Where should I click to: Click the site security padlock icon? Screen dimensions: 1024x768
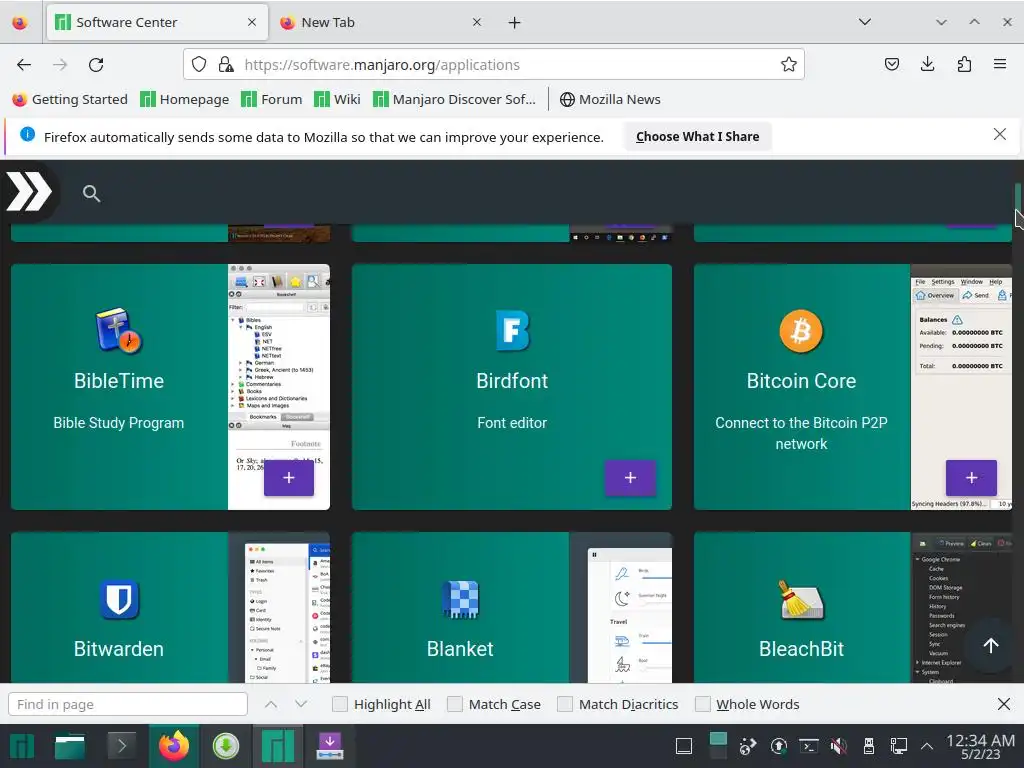226,64
